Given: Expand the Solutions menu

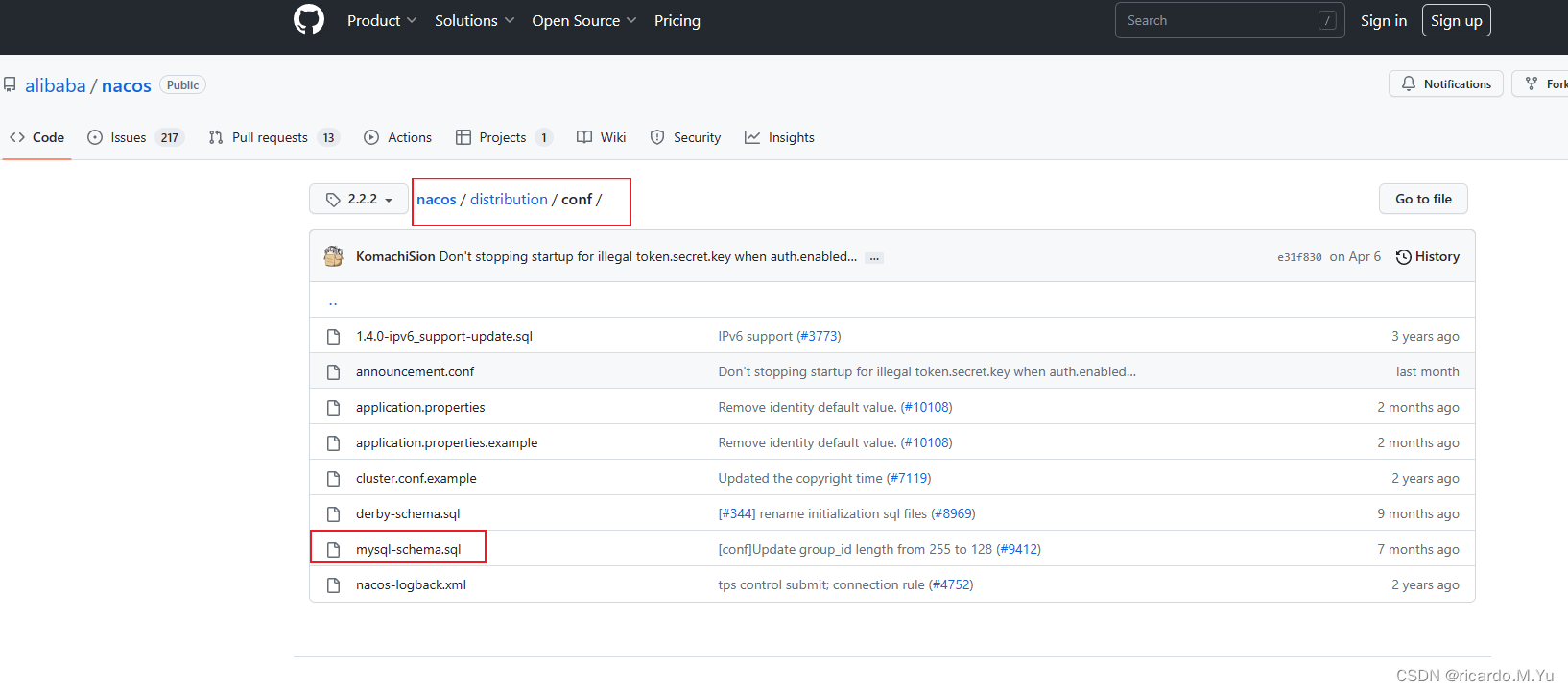Looking at the screenshot, I should pyautogui.click(x=475, y=20).
